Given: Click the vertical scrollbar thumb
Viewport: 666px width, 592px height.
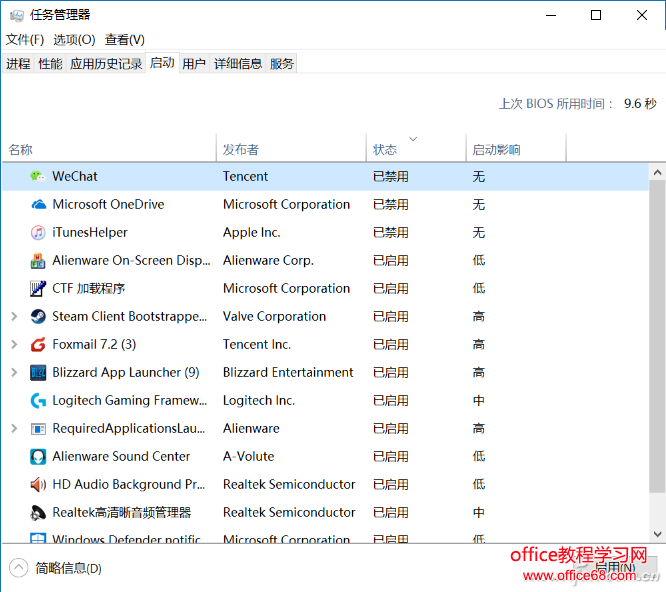Looking at the screenshot, I should [x=657, y=336].
